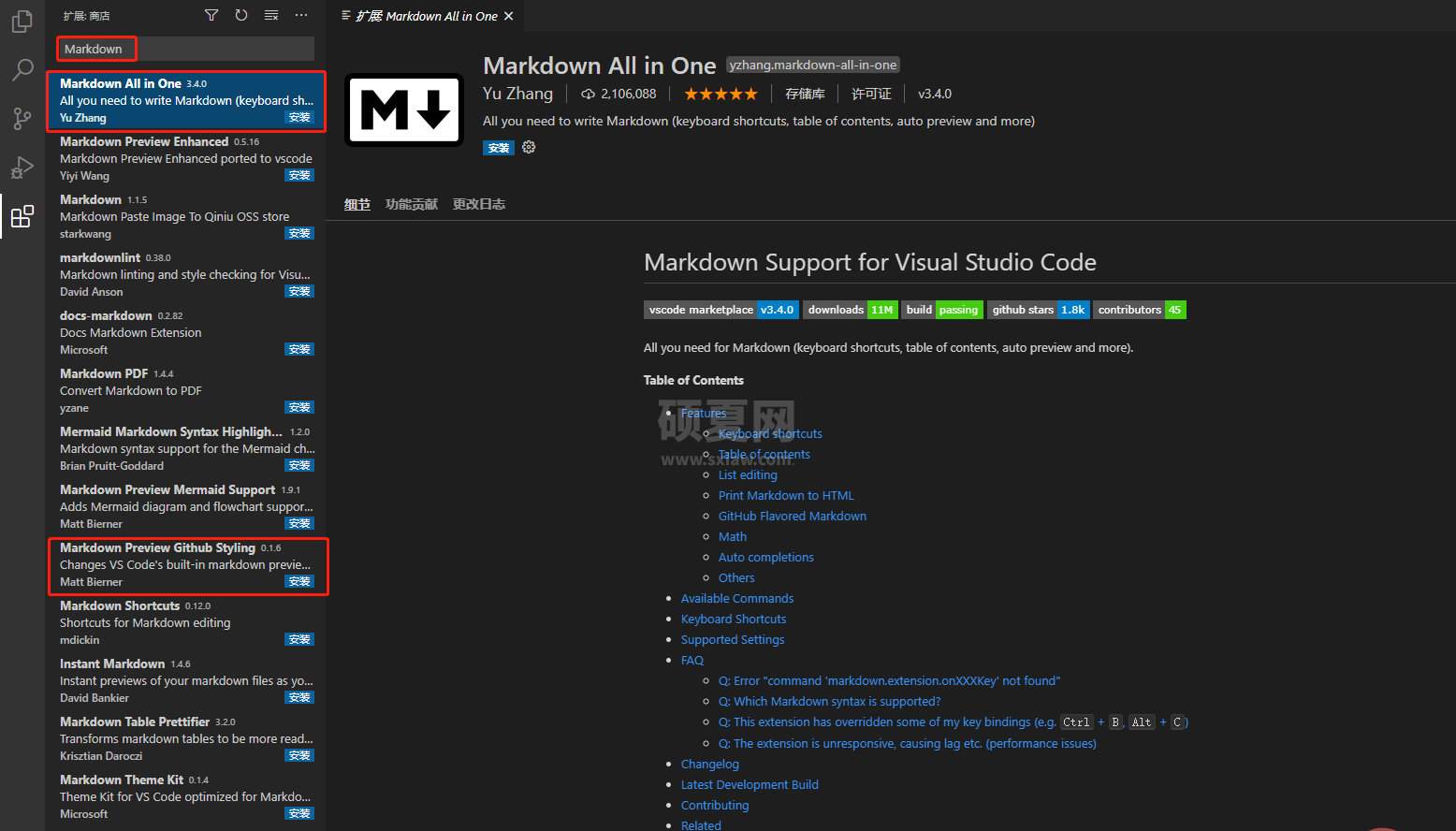
Task: Install Markdown PDF extension
Action: [x=299, y=408]
